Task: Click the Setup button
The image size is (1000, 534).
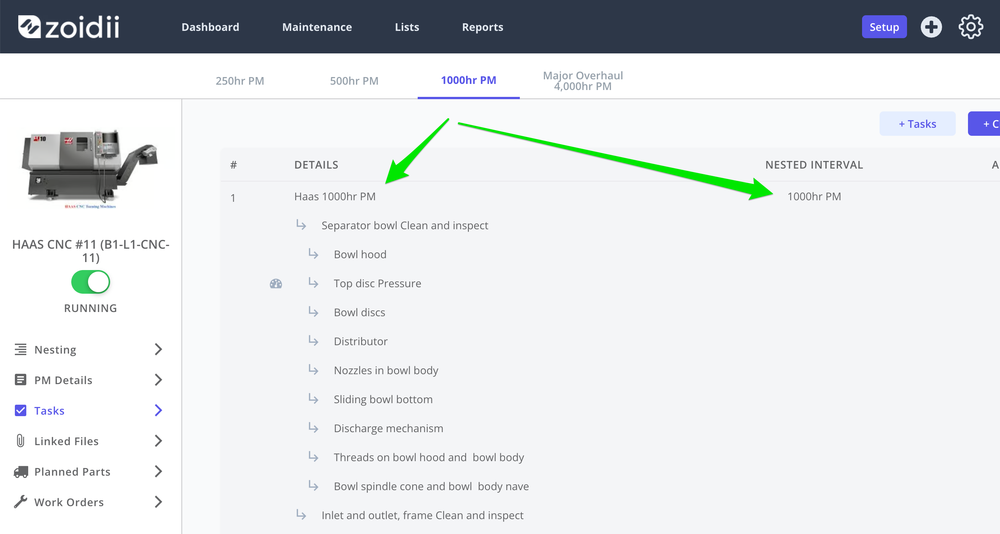Action: [884, 27]
